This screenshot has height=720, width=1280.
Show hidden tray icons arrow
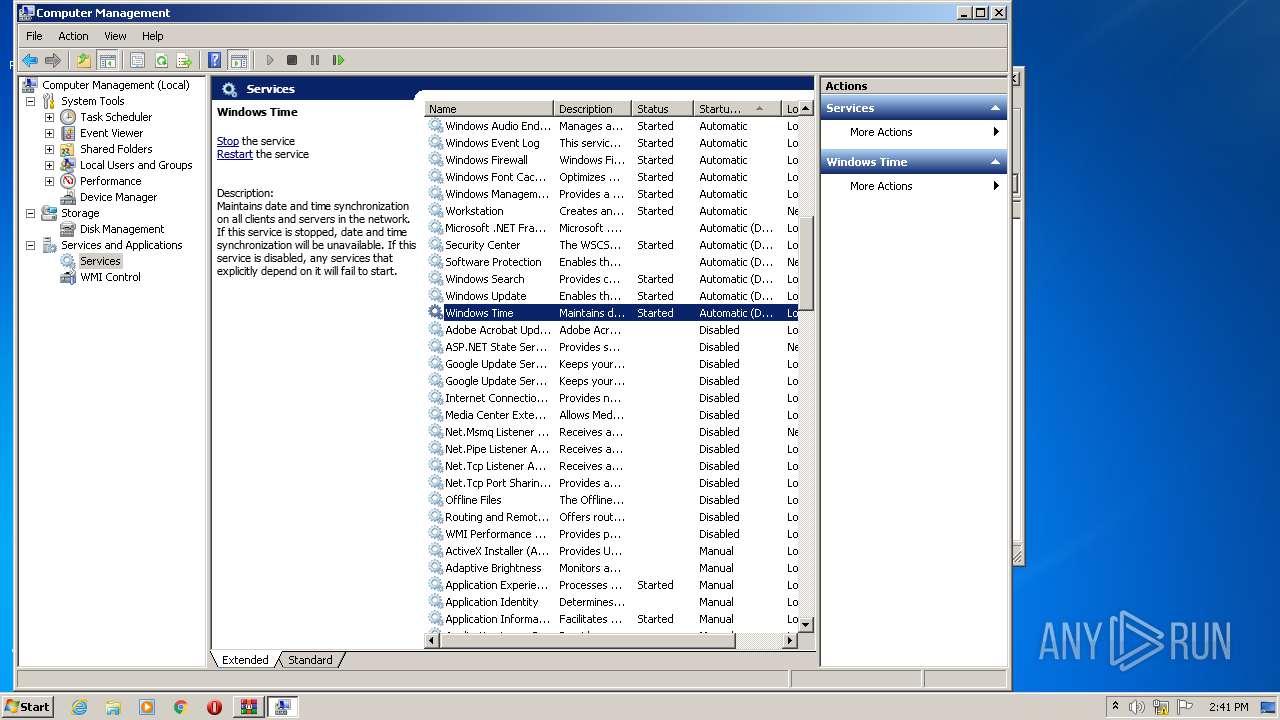(1115, 706)
